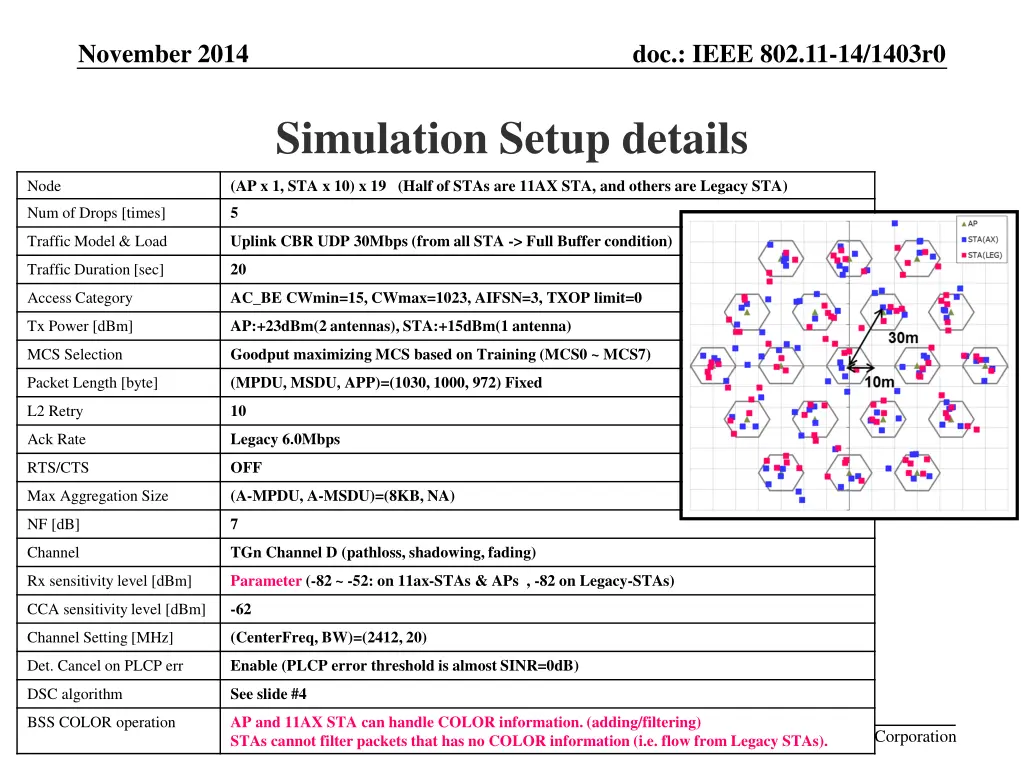Click the 'AP' legend entry

pos(970,223)
